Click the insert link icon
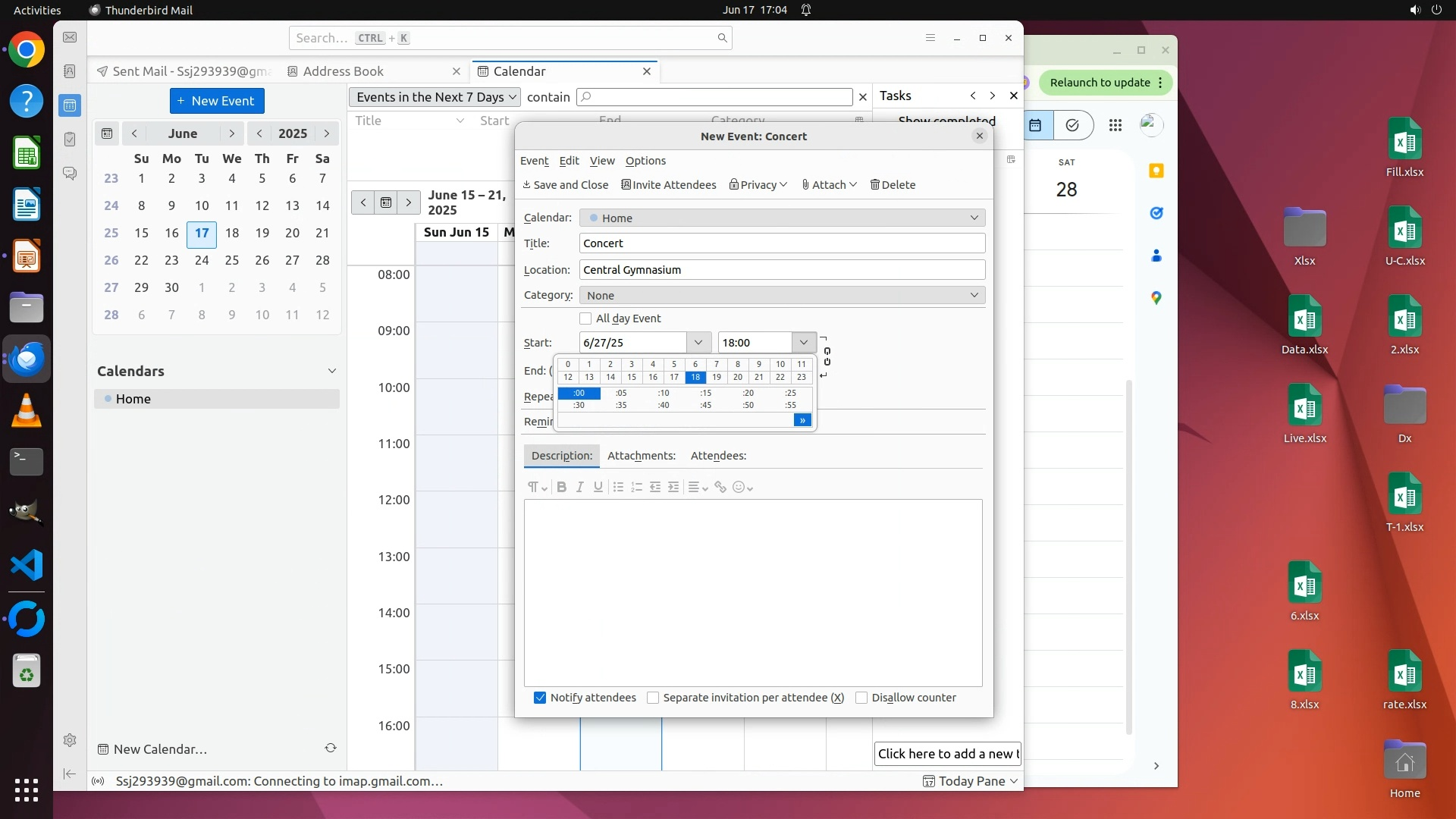The width and height of the screenshot is (1456, 819). pyautogui.click(x=720, y=487)
